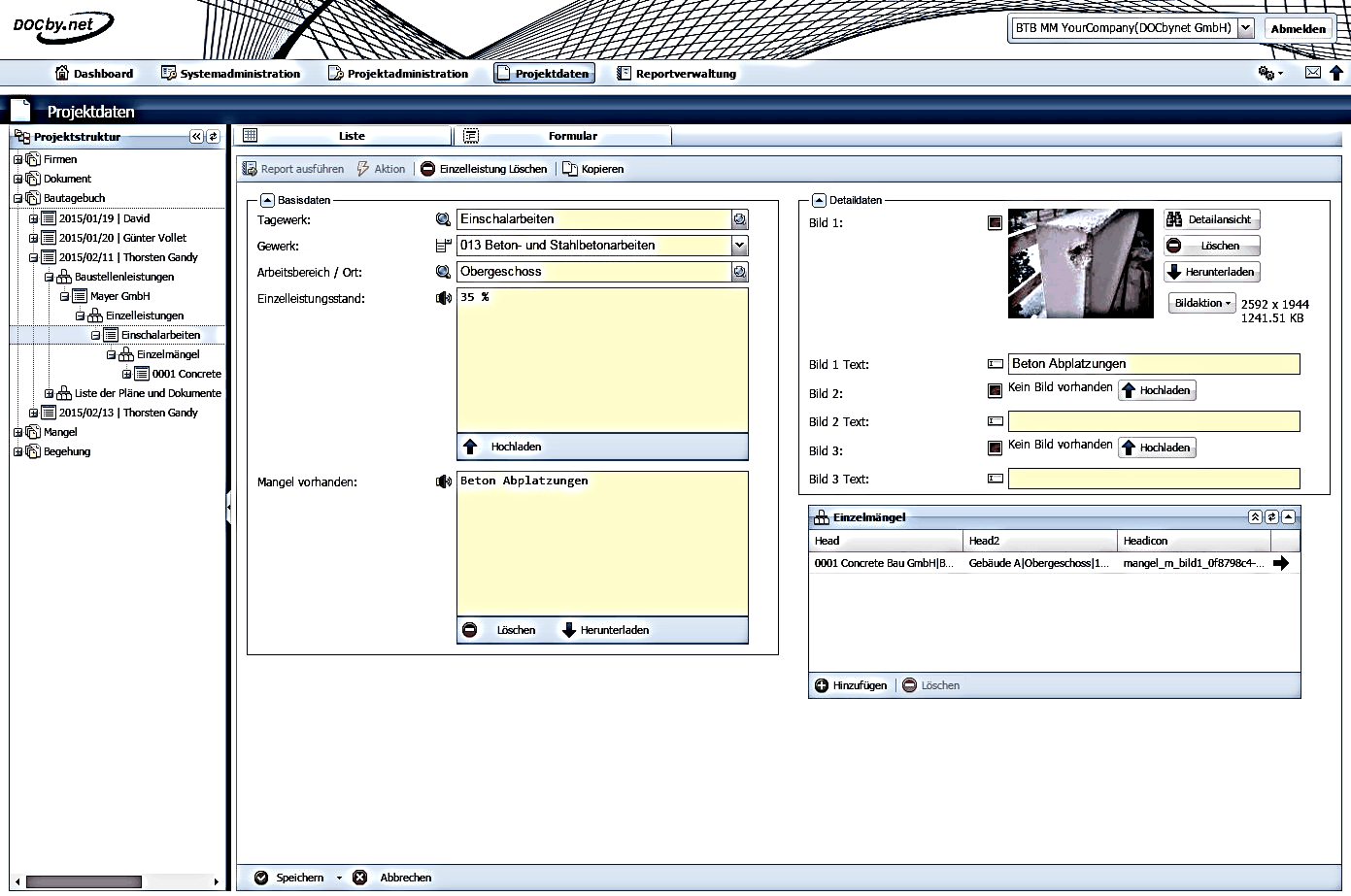Viewport: 1351px width, 896px height.
Task: Select tree item 2015/01/19 | David
Action: click(x=104, y=218)
